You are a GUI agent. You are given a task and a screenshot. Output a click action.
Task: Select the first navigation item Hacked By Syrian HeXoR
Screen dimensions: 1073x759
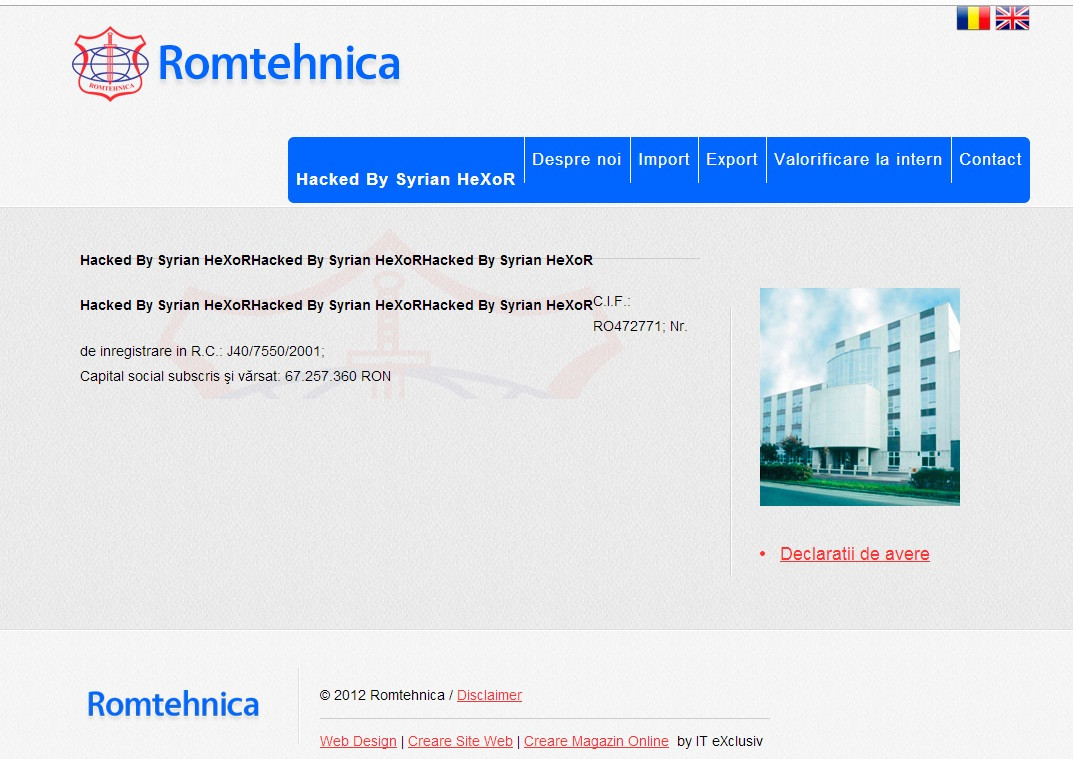pyautogui.click(x=405, y=180)
